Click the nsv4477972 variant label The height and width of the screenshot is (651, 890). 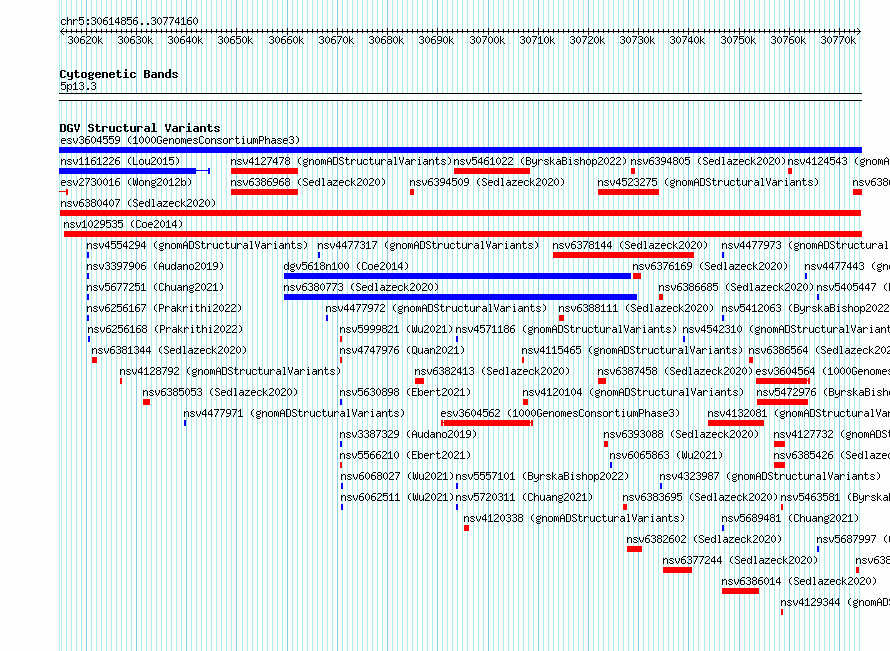coord(436,308)
